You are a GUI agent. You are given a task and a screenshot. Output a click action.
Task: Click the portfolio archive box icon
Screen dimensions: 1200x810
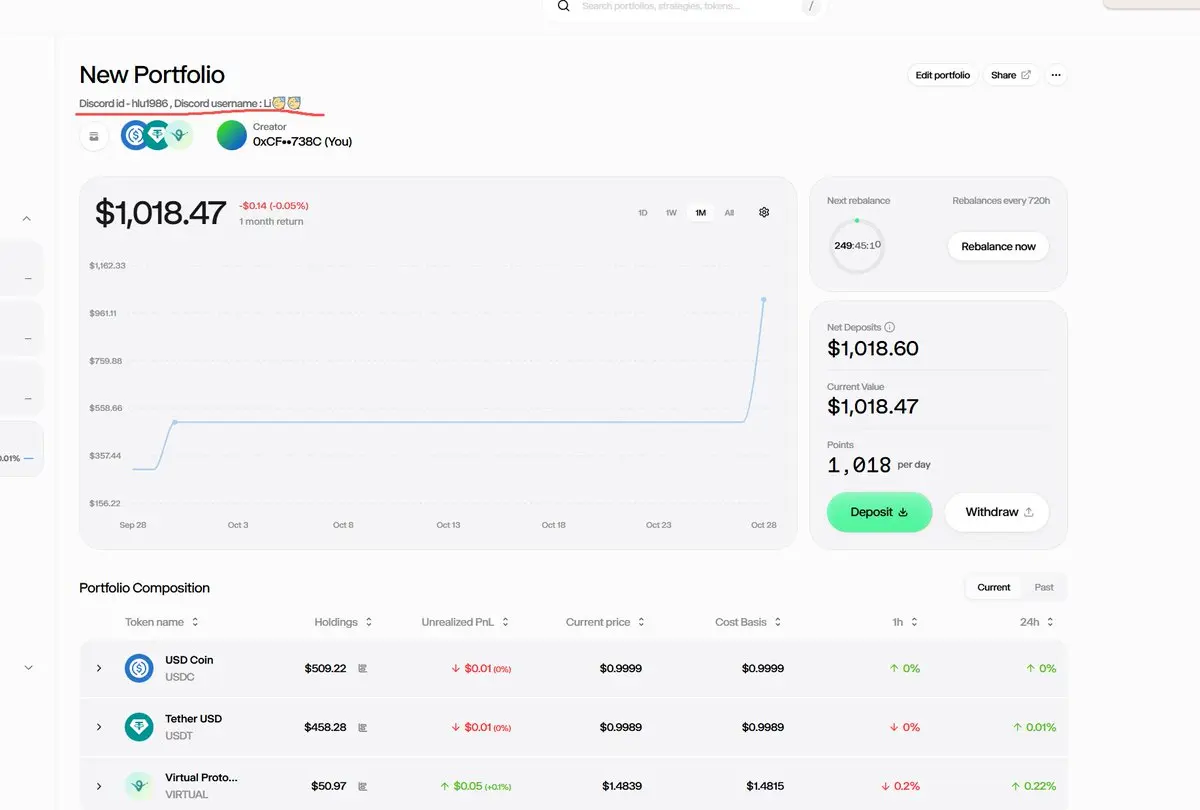click(94, 136)
